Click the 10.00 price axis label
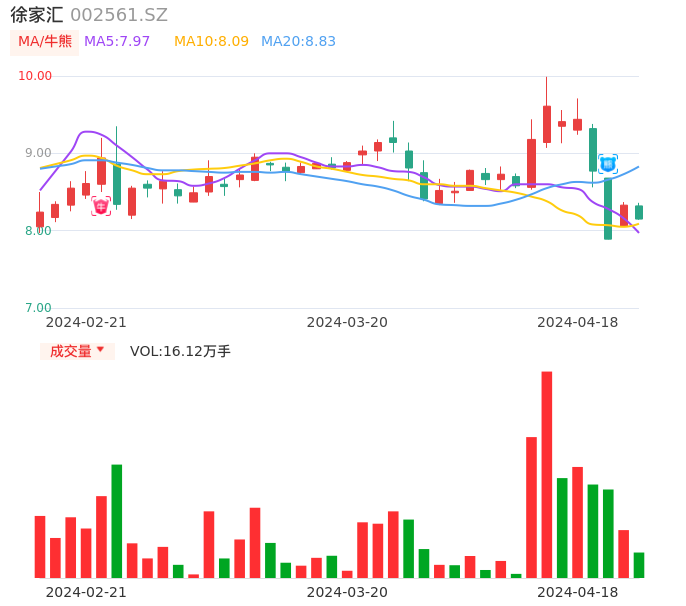 point(35,76)
